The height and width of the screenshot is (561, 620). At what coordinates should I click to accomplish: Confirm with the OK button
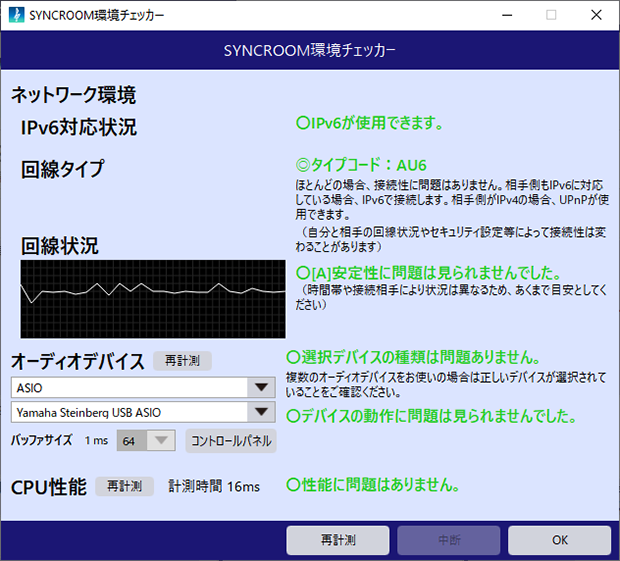560,540
